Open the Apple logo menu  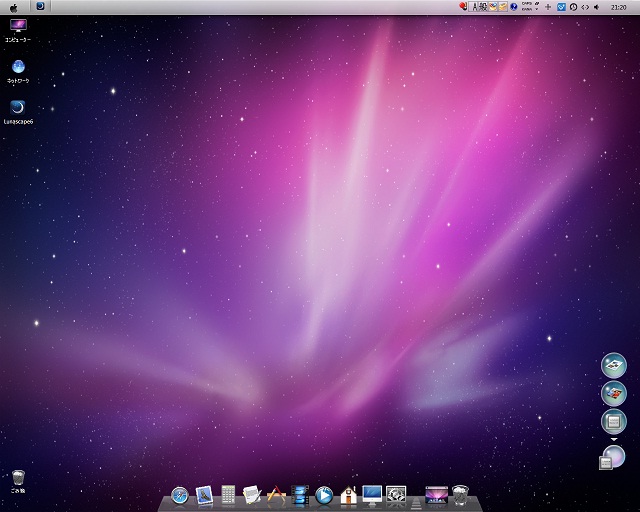click(13, 7)
